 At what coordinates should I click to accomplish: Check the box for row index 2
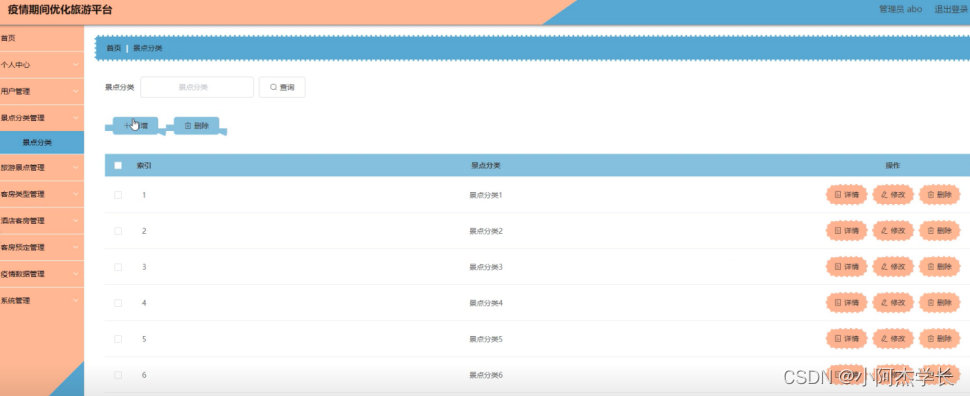(118, 231)
